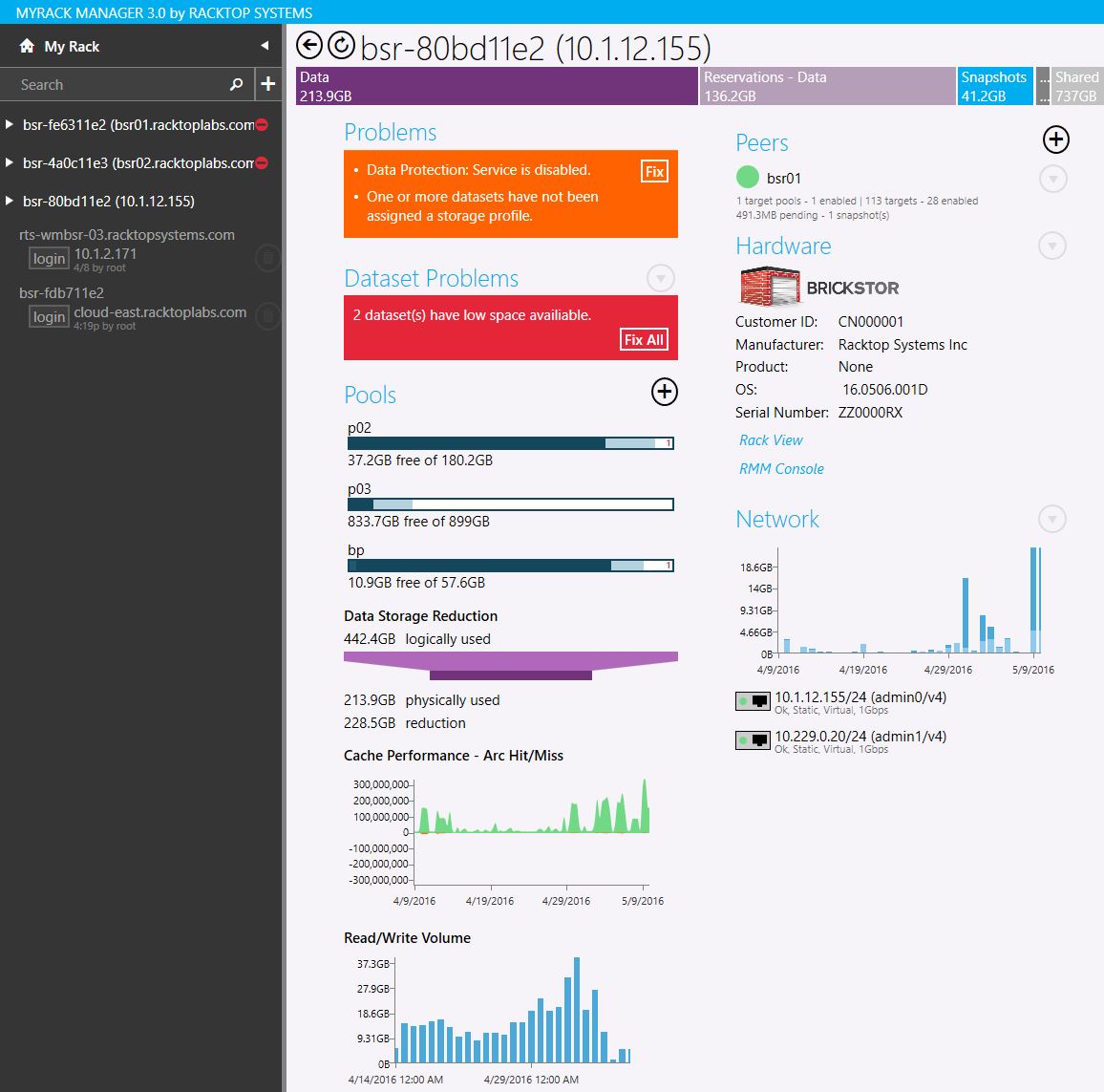The width and height of the screenshot is (1104, 1092).
Task: Click the BrickStor hardware logo
Action: (819, 287)
